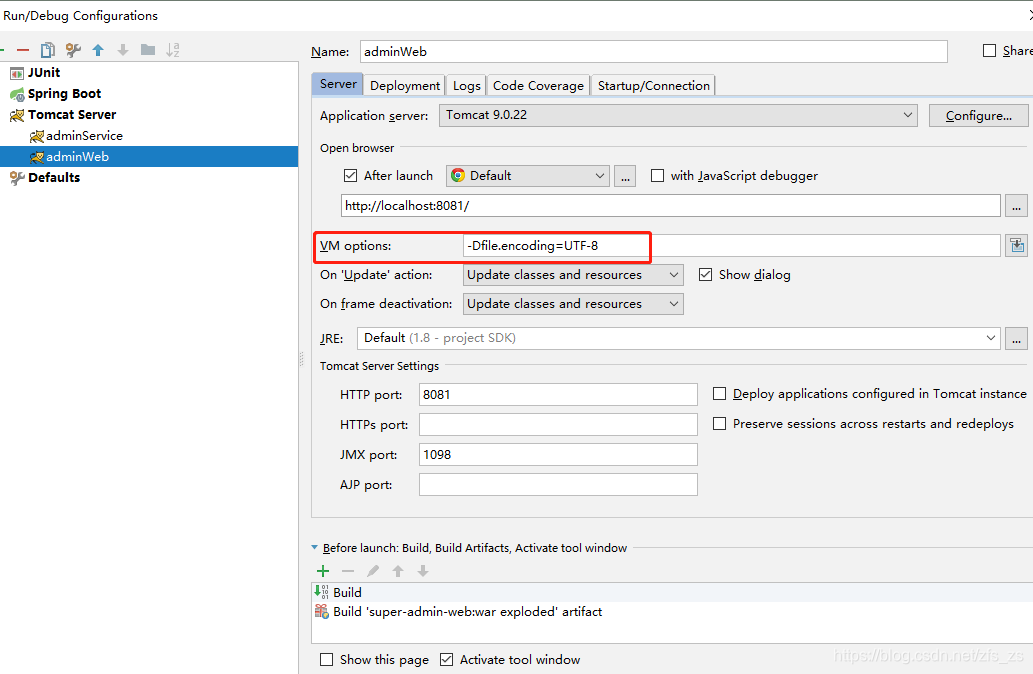Enable Preserve sessions across restarts

coord(719,424)
